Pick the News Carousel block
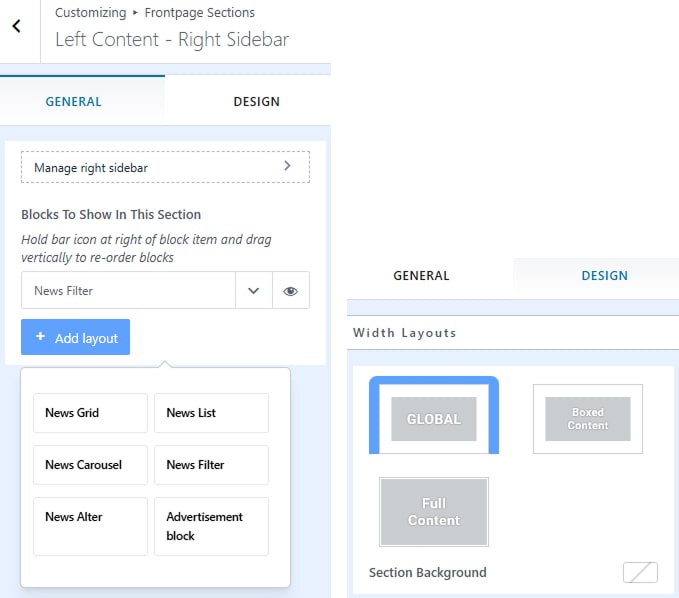679x598 pixels. [90, 465]
